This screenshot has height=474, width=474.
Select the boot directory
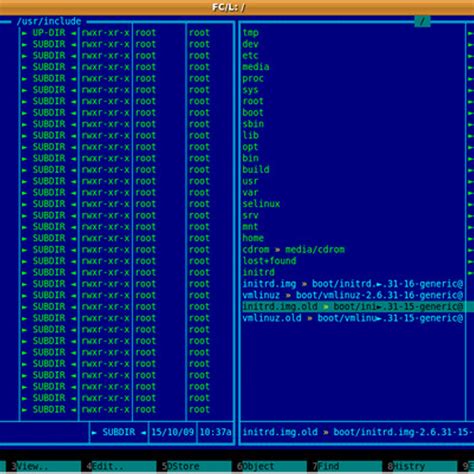[253, 113]
